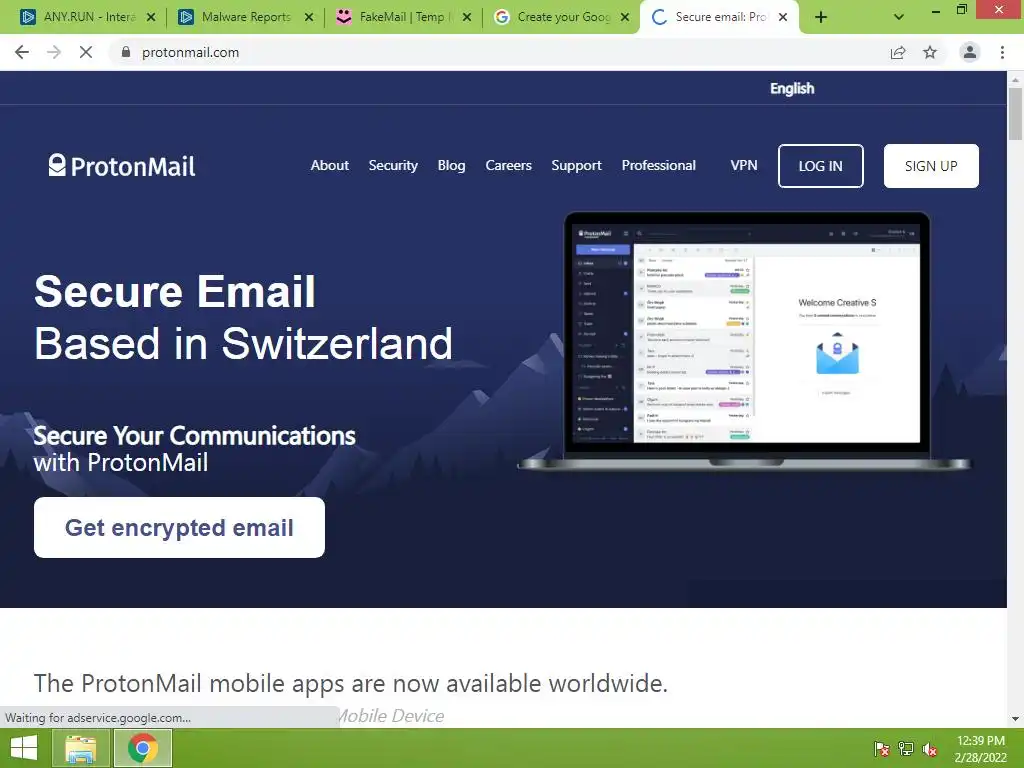
Task: Go to the Blog link
Action: [x=451, y=165]
